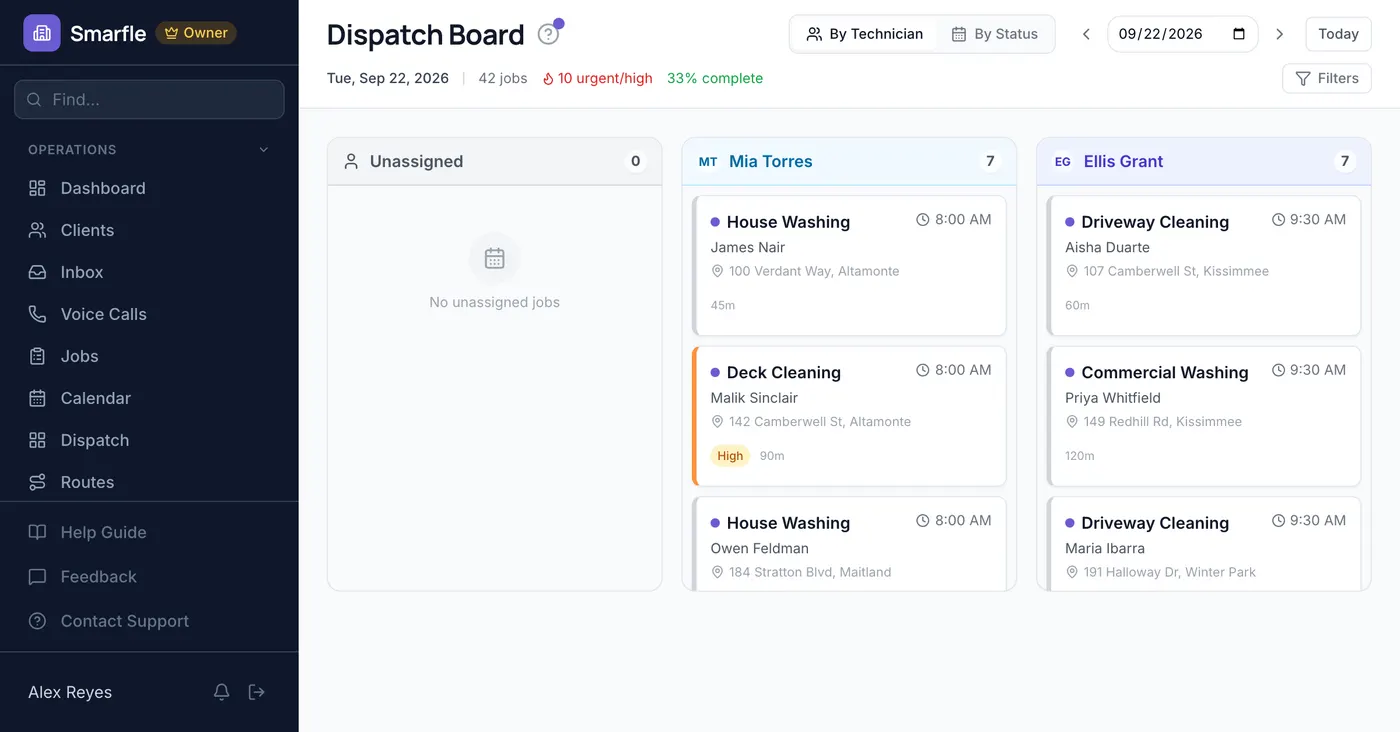Open the date picker calendar icon
The image size is (1400, 732).
coord(1239,34)
